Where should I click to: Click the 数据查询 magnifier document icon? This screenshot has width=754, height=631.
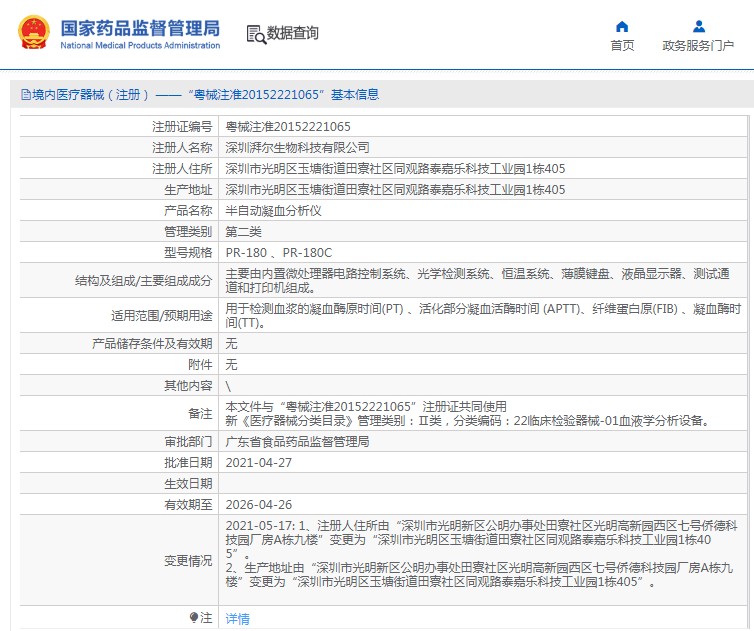coord(255,34)
